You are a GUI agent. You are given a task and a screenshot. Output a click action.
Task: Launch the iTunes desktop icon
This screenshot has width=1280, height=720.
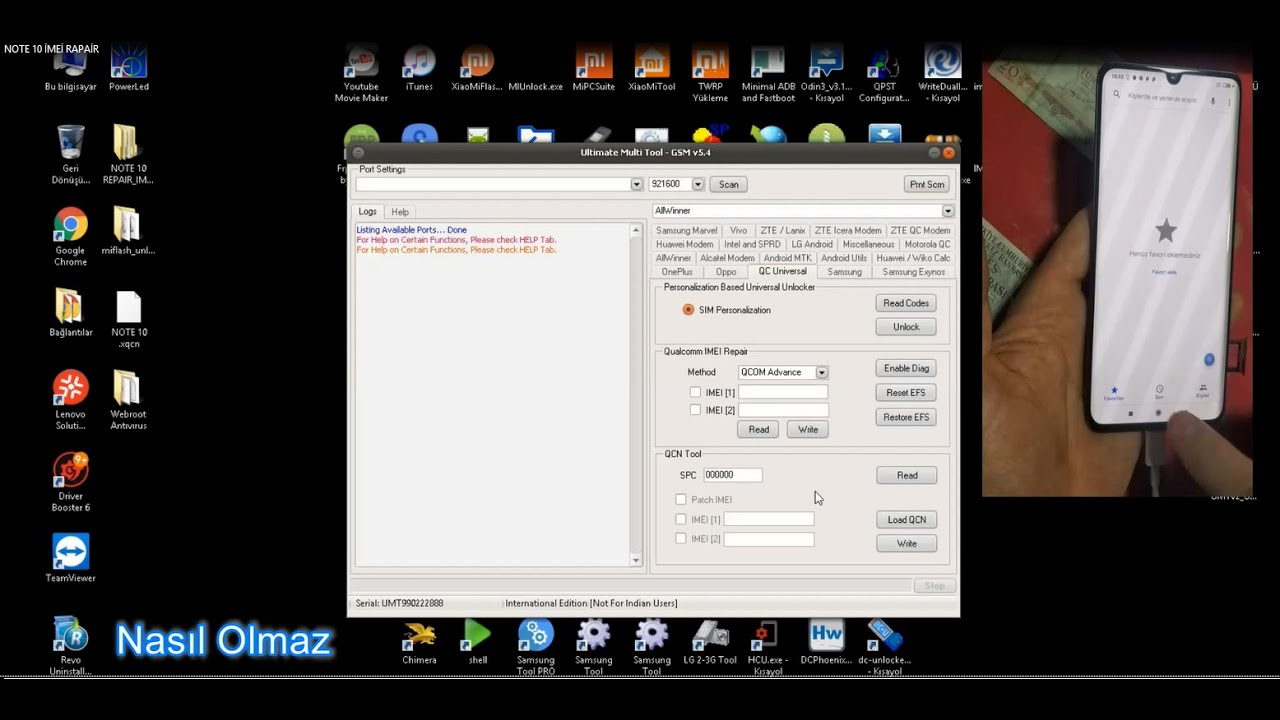[x=419, y=69]
